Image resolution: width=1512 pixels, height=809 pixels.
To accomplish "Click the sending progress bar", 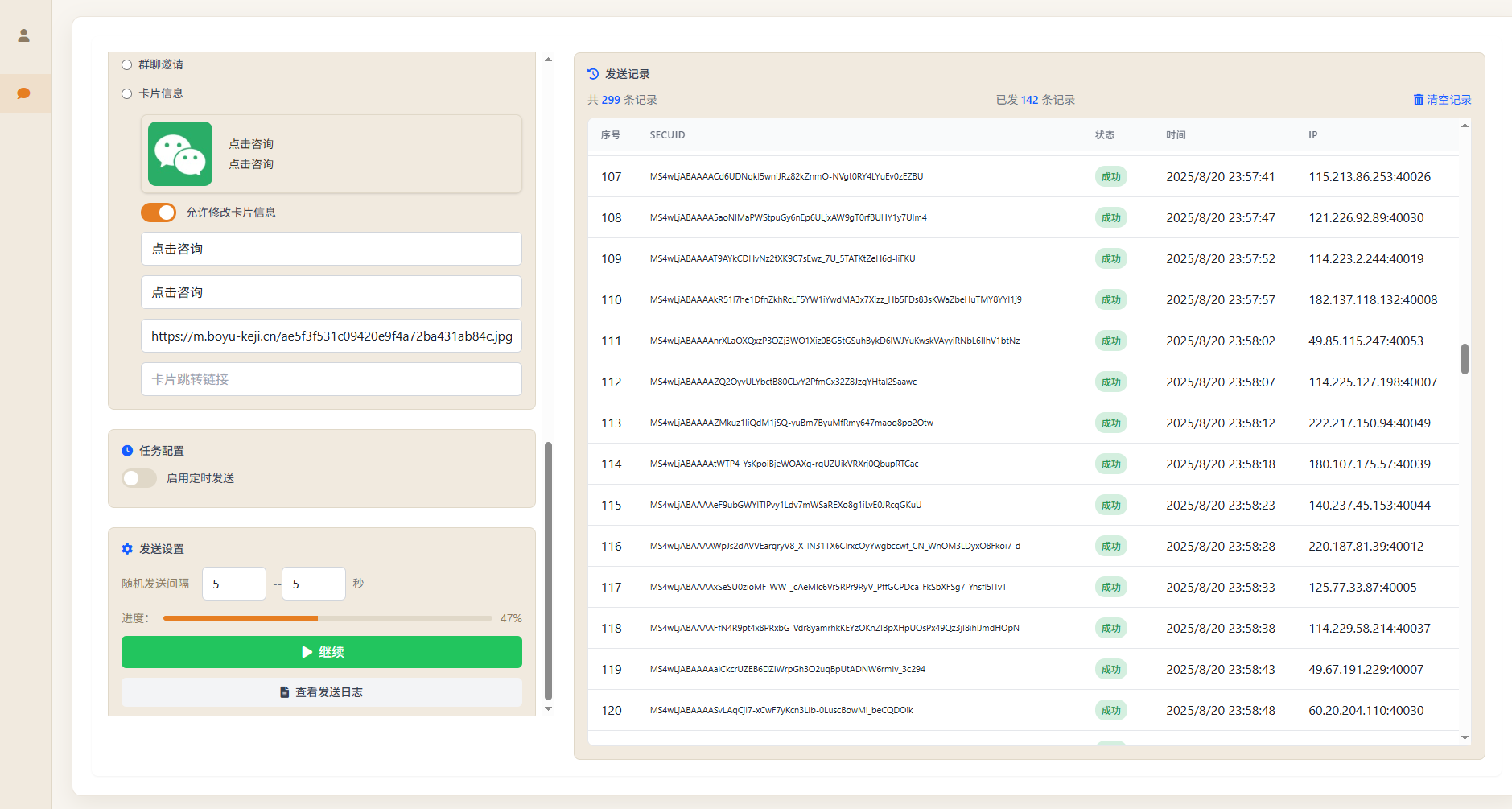I will point(328,618).
